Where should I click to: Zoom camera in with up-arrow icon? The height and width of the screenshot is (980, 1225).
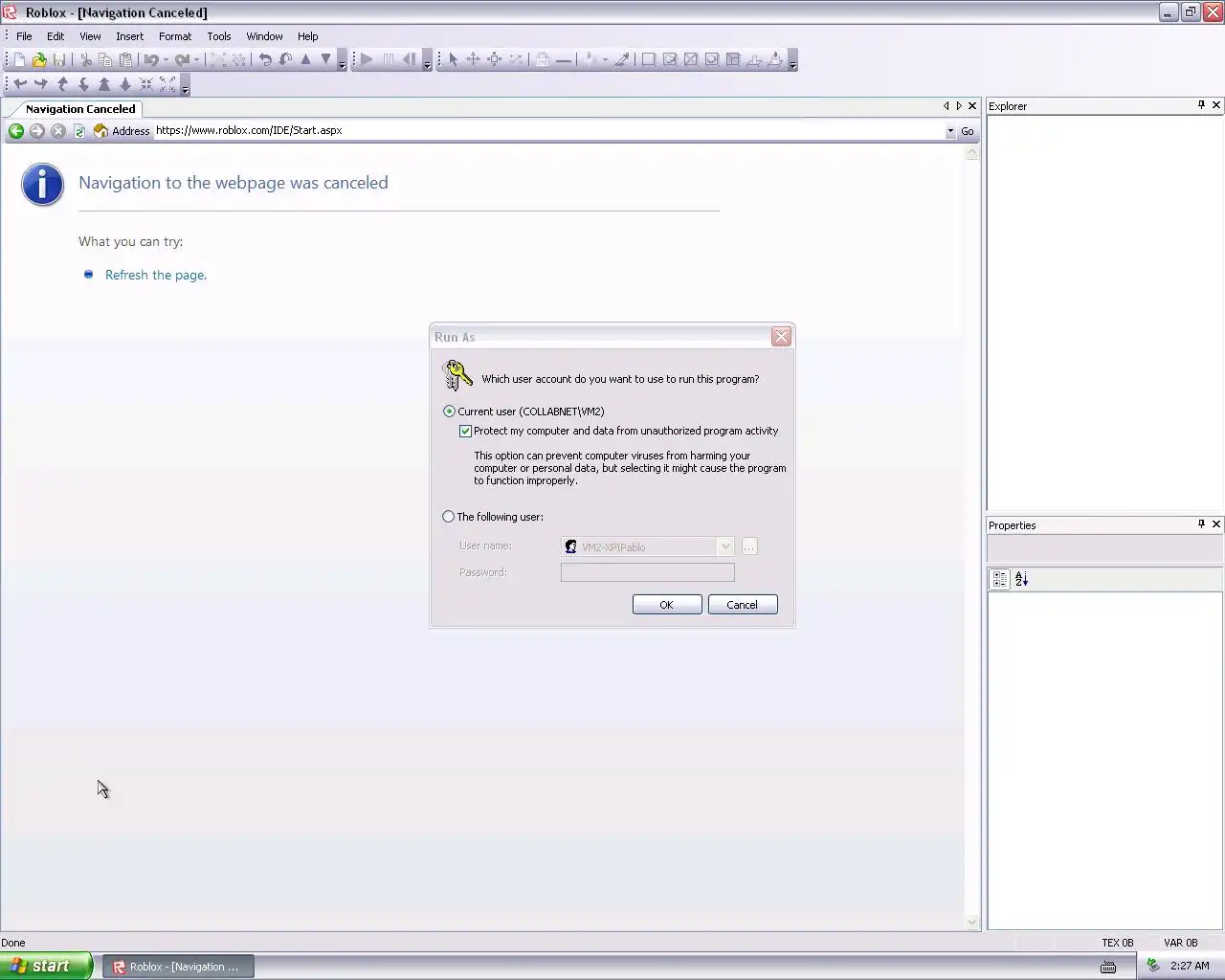[x=104, y=84]
